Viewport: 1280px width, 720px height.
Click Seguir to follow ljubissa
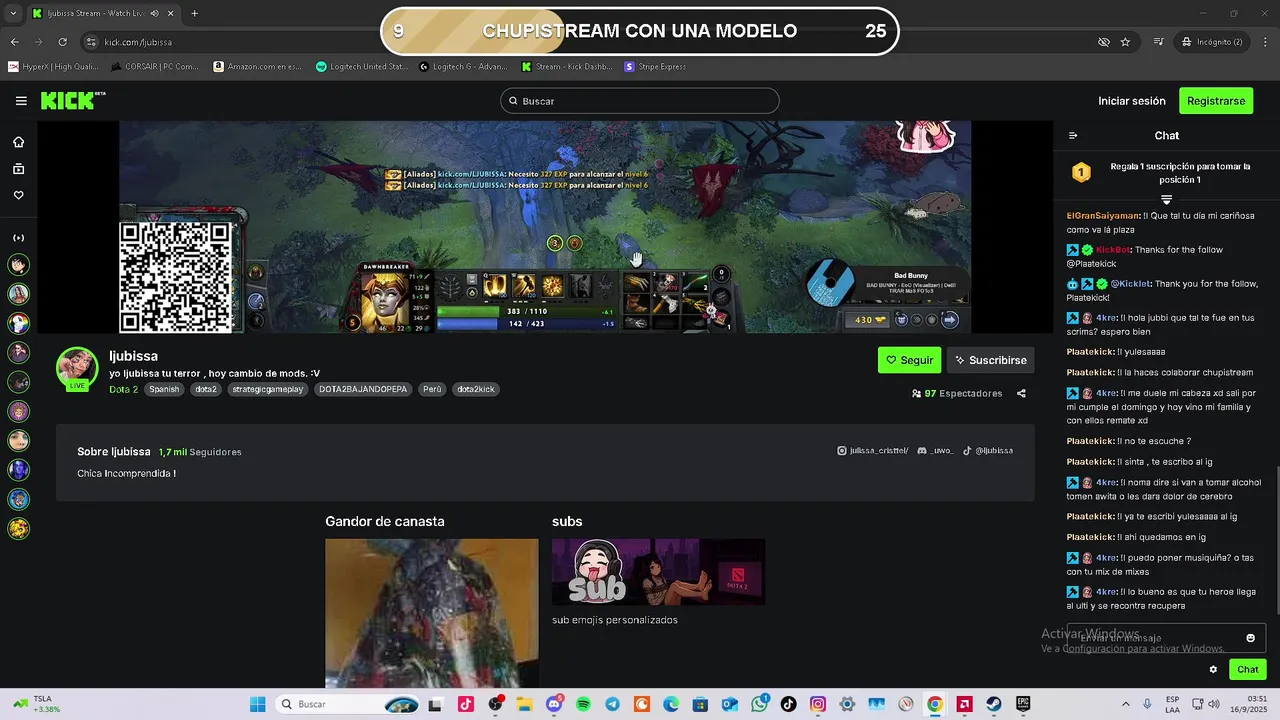pyautogui.click(x=909, y=360)
